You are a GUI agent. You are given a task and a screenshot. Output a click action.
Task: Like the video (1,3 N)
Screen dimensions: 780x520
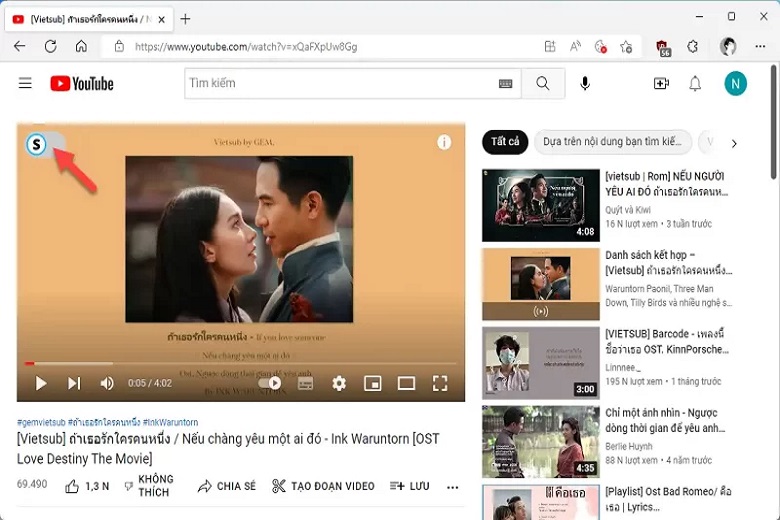pyautogui.click(x=87, y=486)
